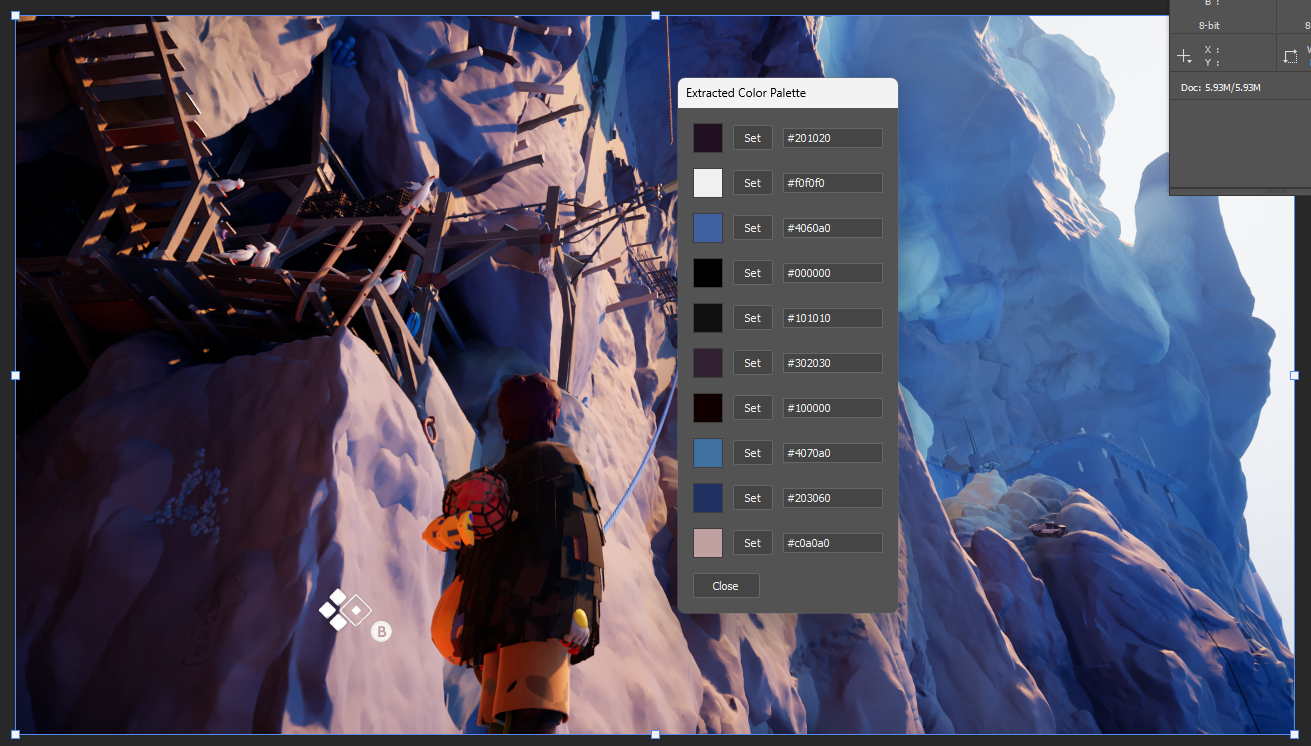Pick the blue #4070a0 color swatch

(708, 453)
